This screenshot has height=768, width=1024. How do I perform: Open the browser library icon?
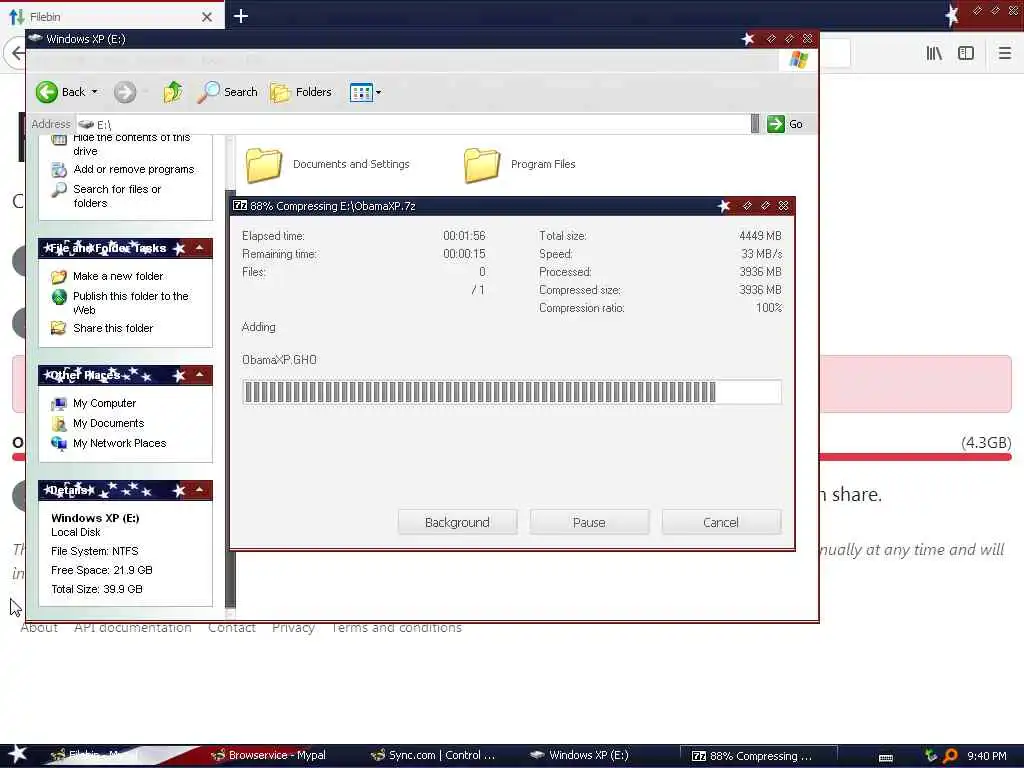934,54
